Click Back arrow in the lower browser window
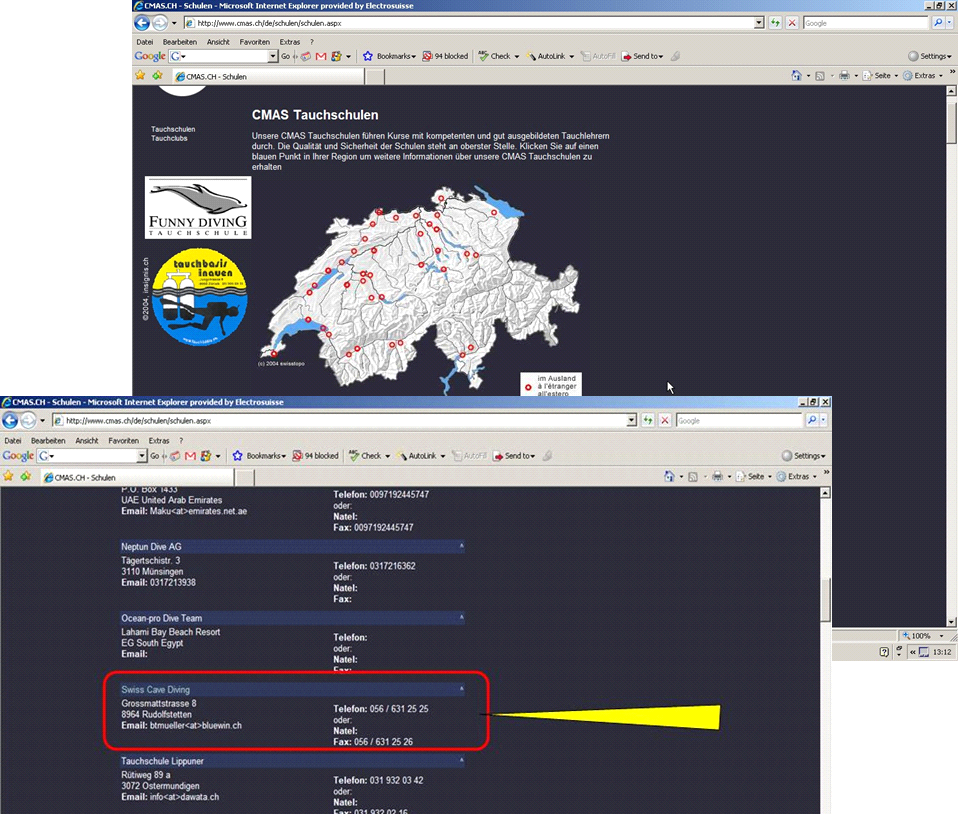 pyautogui.click(x=10, y=421)
